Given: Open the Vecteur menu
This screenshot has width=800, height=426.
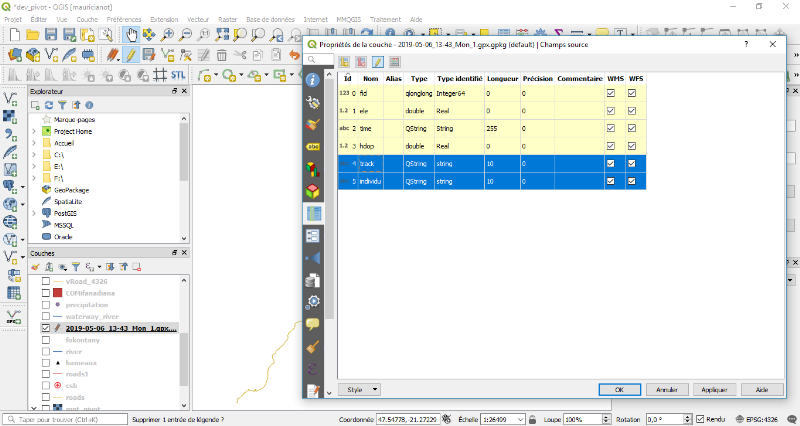Looking at the screenshot, I should point(198,19).
